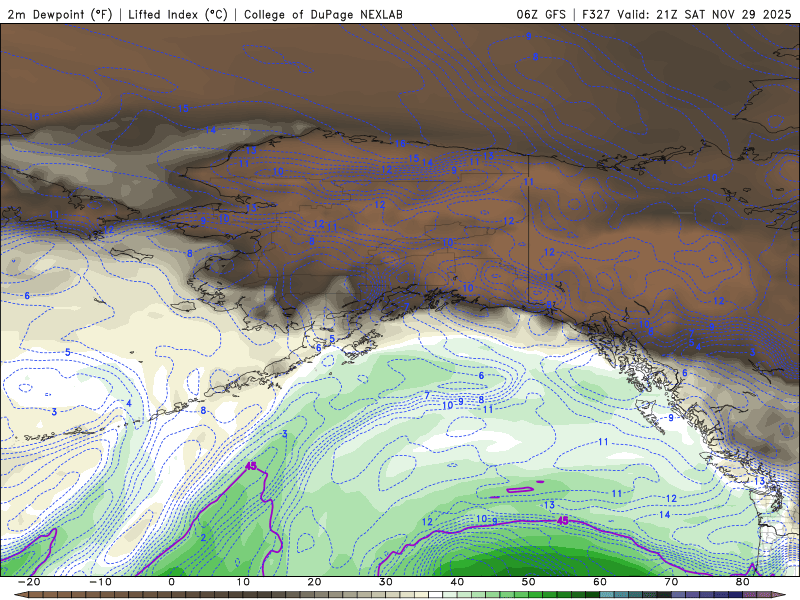Image resolution: width=800 pixels, height=600 pixels.
Task: Click the "06Z GFS" model run label
Action: (x=541, y=14)
